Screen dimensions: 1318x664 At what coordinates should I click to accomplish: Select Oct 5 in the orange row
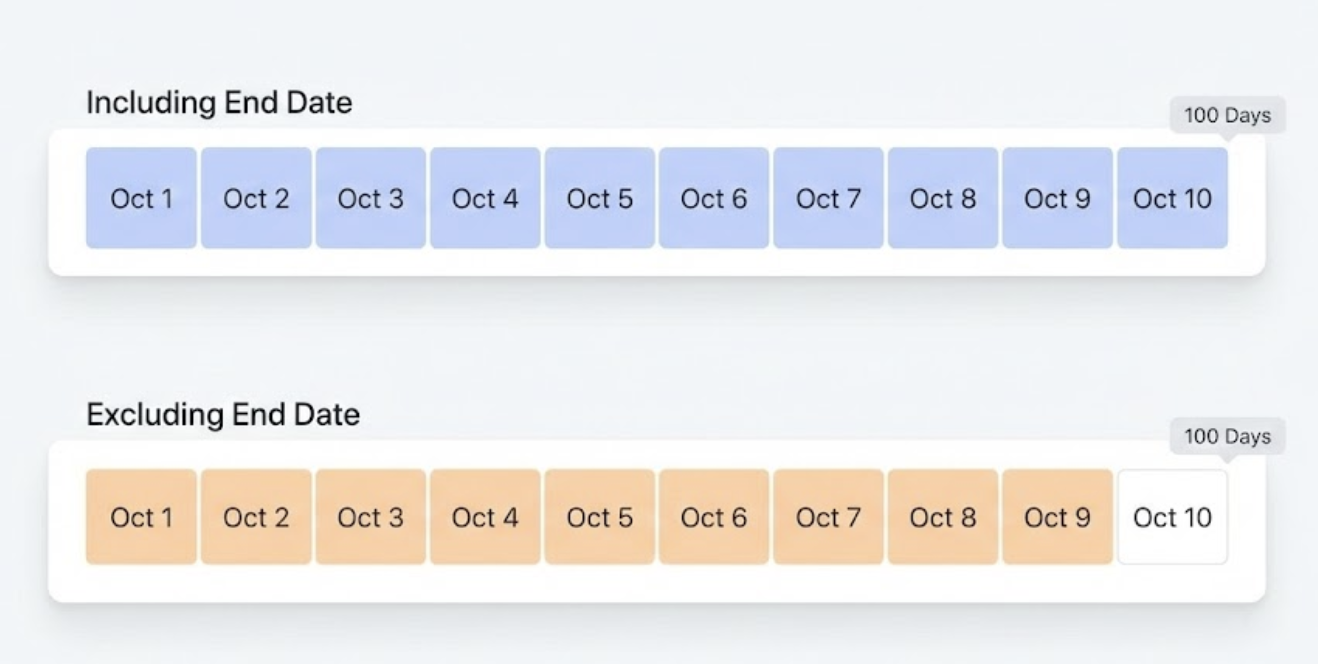tap(599, 517)
